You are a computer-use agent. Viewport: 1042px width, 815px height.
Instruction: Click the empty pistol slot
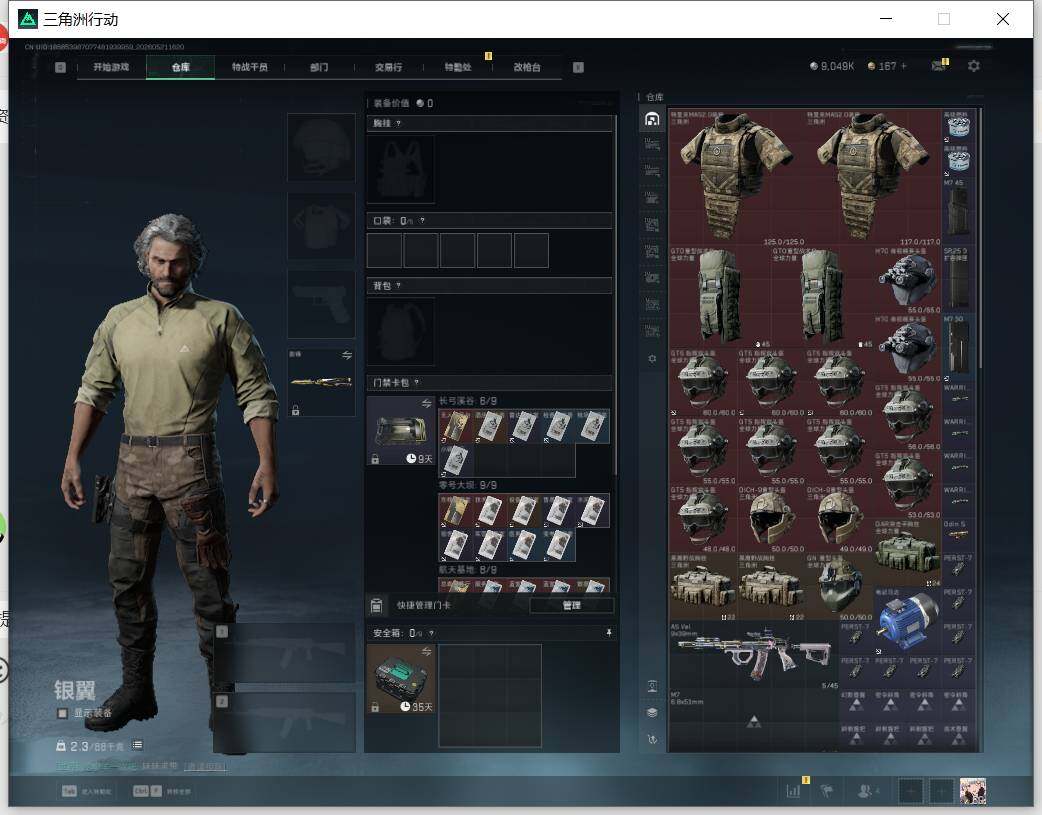(x=321, y=304)
